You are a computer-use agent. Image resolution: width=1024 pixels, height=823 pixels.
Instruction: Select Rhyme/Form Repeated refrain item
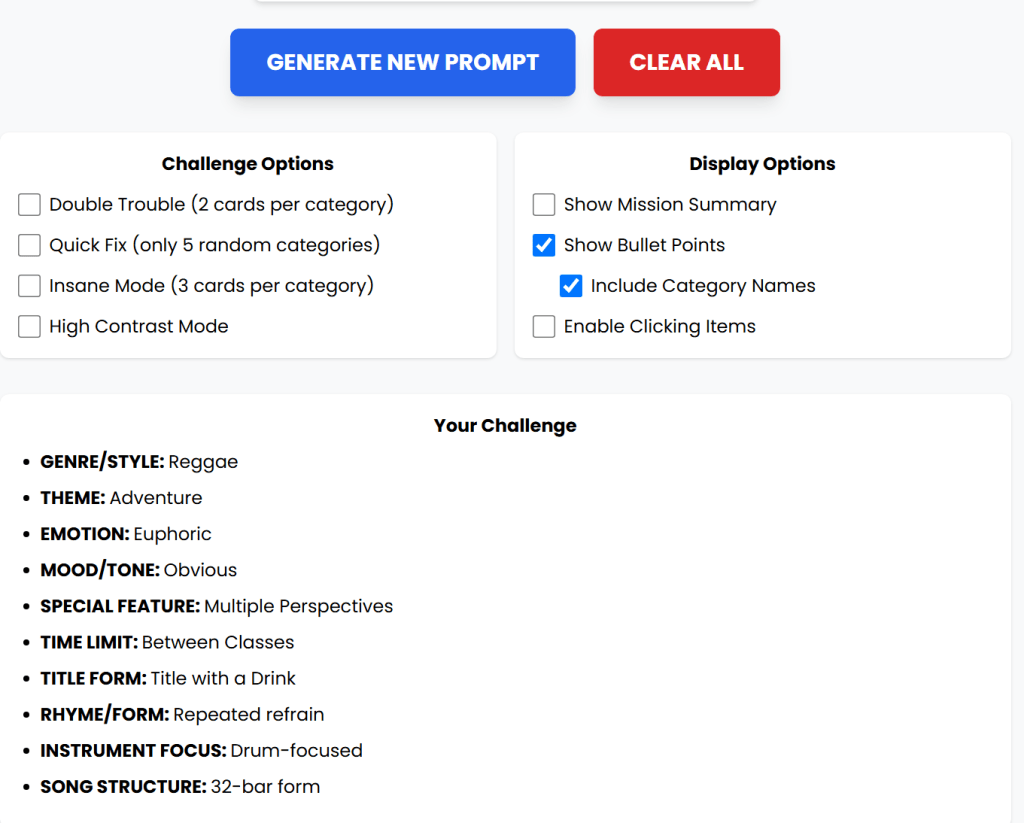(x=182, y=714)
